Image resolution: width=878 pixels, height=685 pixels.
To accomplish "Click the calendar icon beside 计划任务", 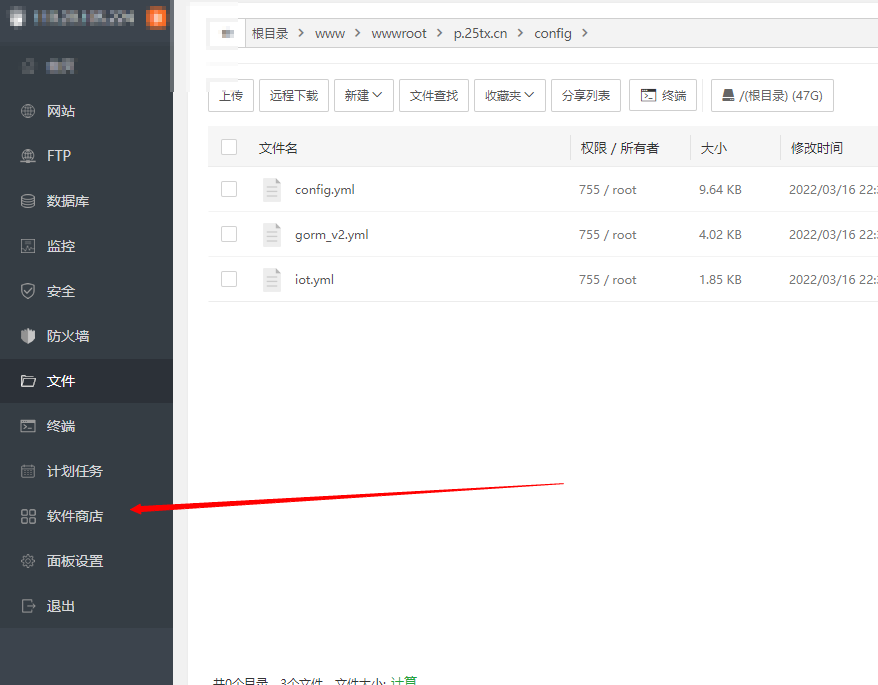I will [28, 471].
